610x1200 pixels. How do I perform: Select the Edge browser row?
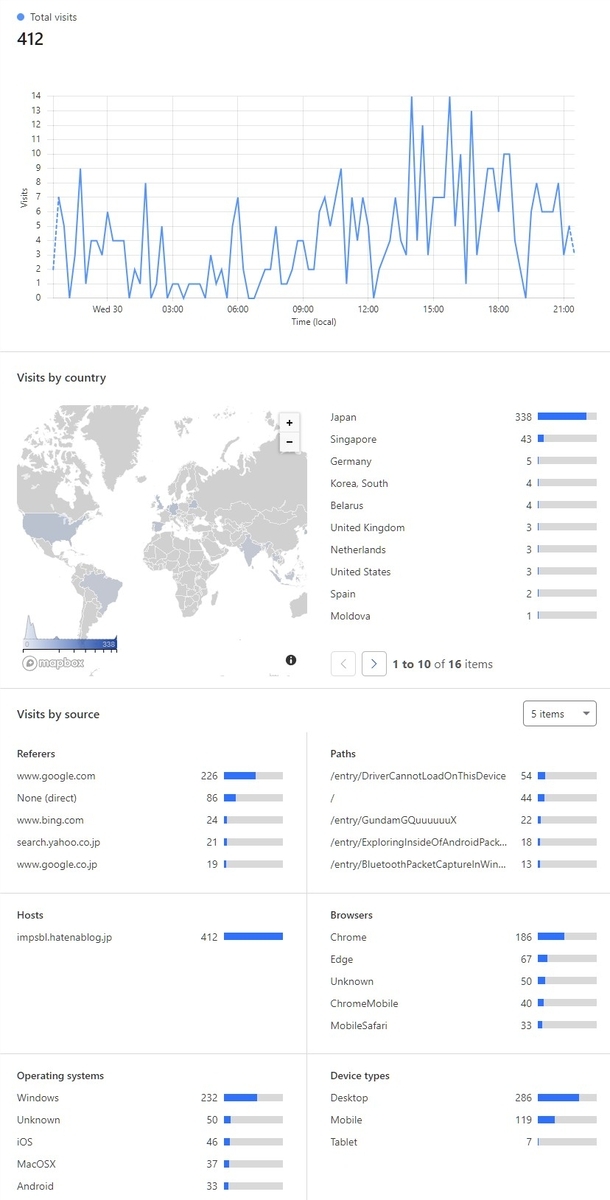(x=463, y=959)
